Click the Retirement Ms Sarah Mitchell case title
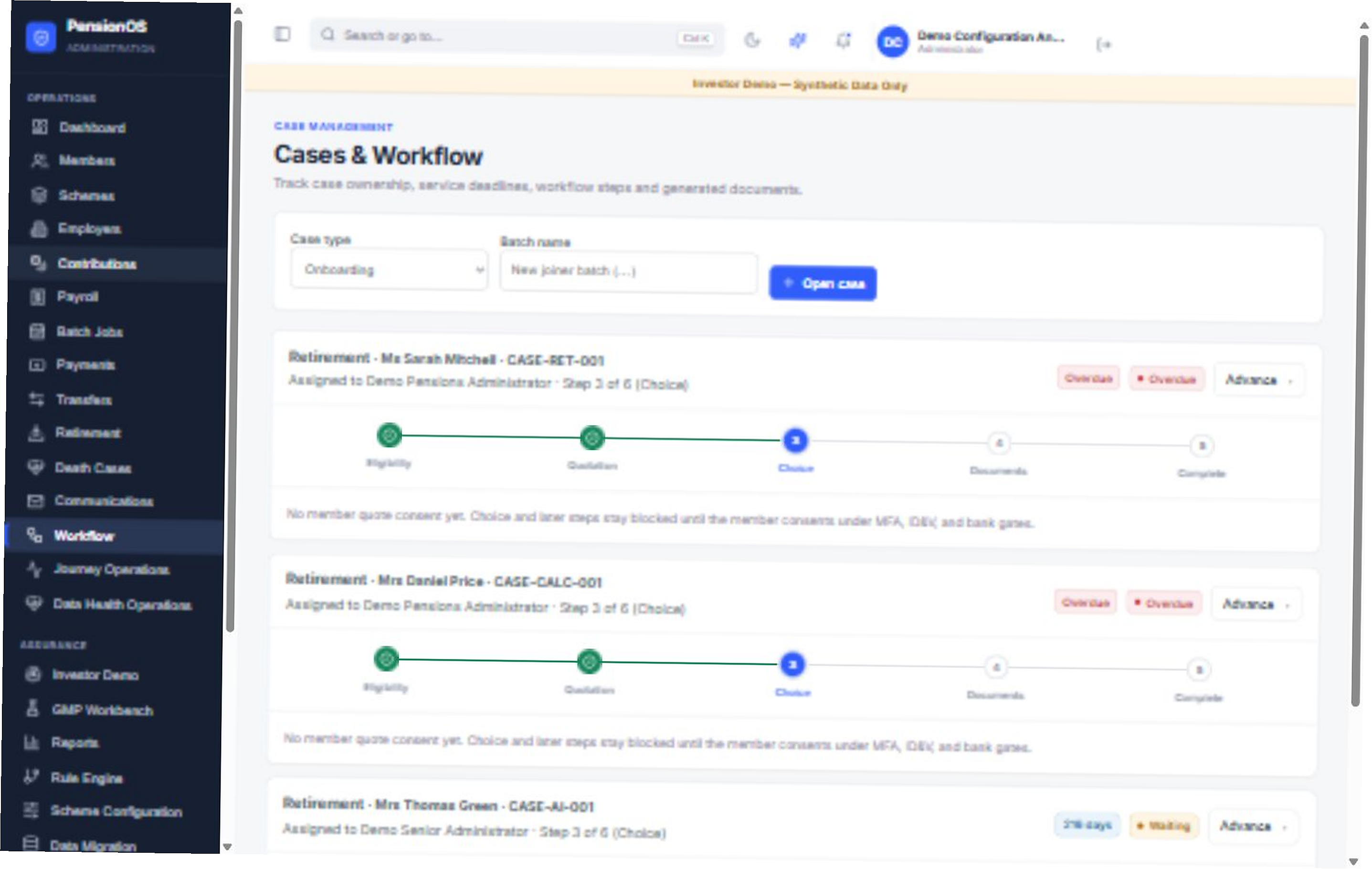 (446, 359)
